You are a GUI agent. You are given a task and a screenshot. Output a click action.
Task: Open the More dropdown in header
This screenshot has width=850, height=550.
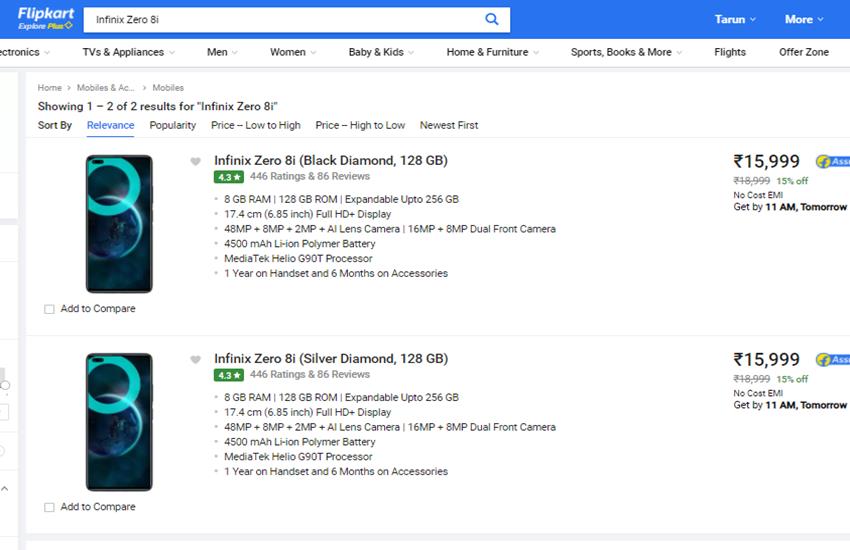point(804,19)
